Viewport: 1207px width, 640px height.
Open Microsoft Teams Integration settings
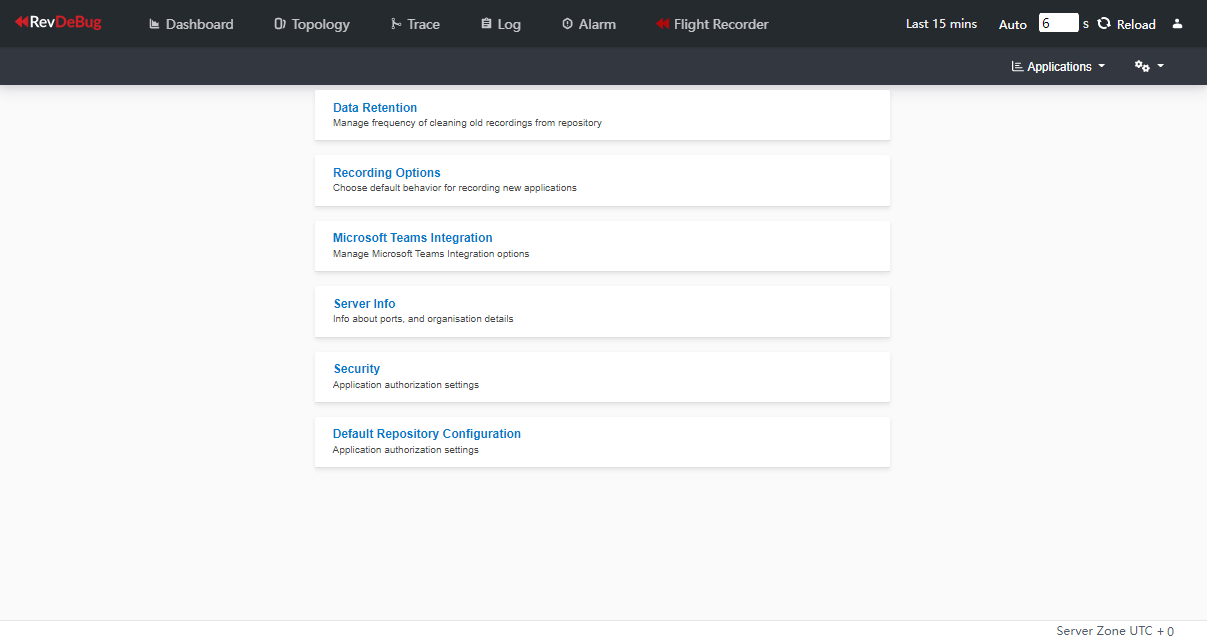[412, 238]
